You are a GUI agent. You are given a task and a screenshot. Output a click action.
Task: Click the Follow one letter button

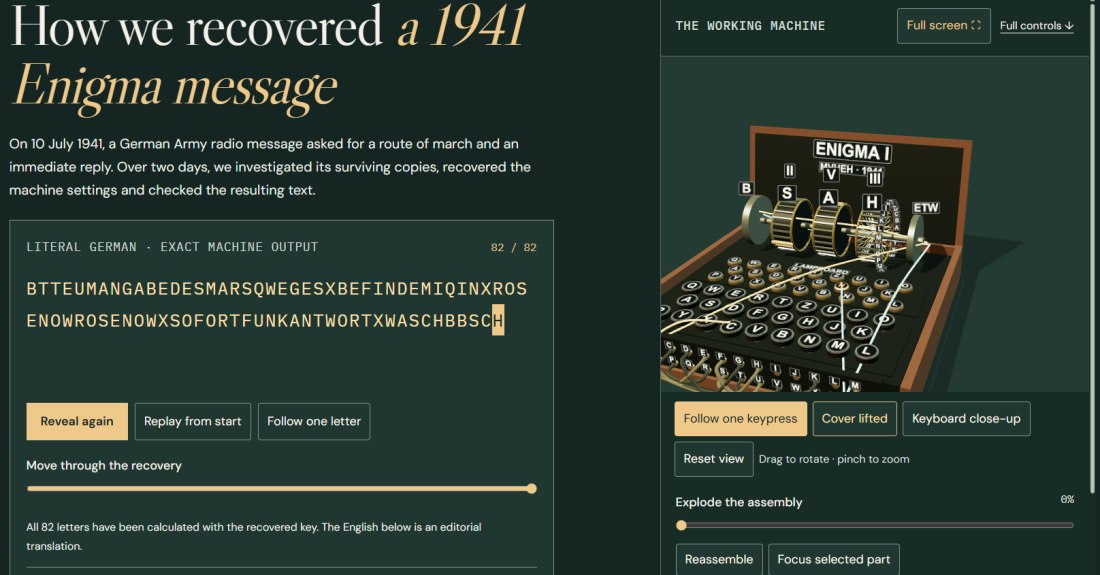pos(314,421)
